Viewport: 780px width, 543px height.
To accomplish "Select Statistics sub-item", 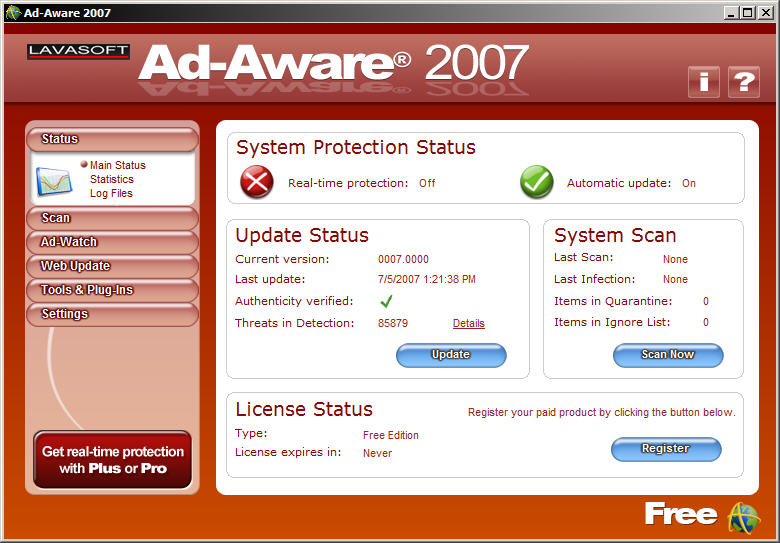I will tap(112, 179).
